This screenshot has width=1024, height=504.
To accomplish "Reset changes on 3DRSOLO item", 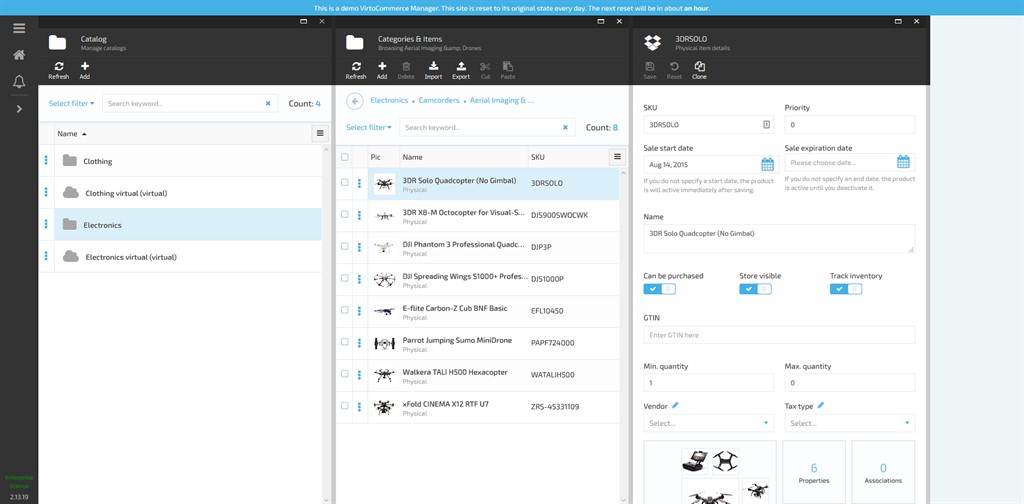I will pos(675,71).
